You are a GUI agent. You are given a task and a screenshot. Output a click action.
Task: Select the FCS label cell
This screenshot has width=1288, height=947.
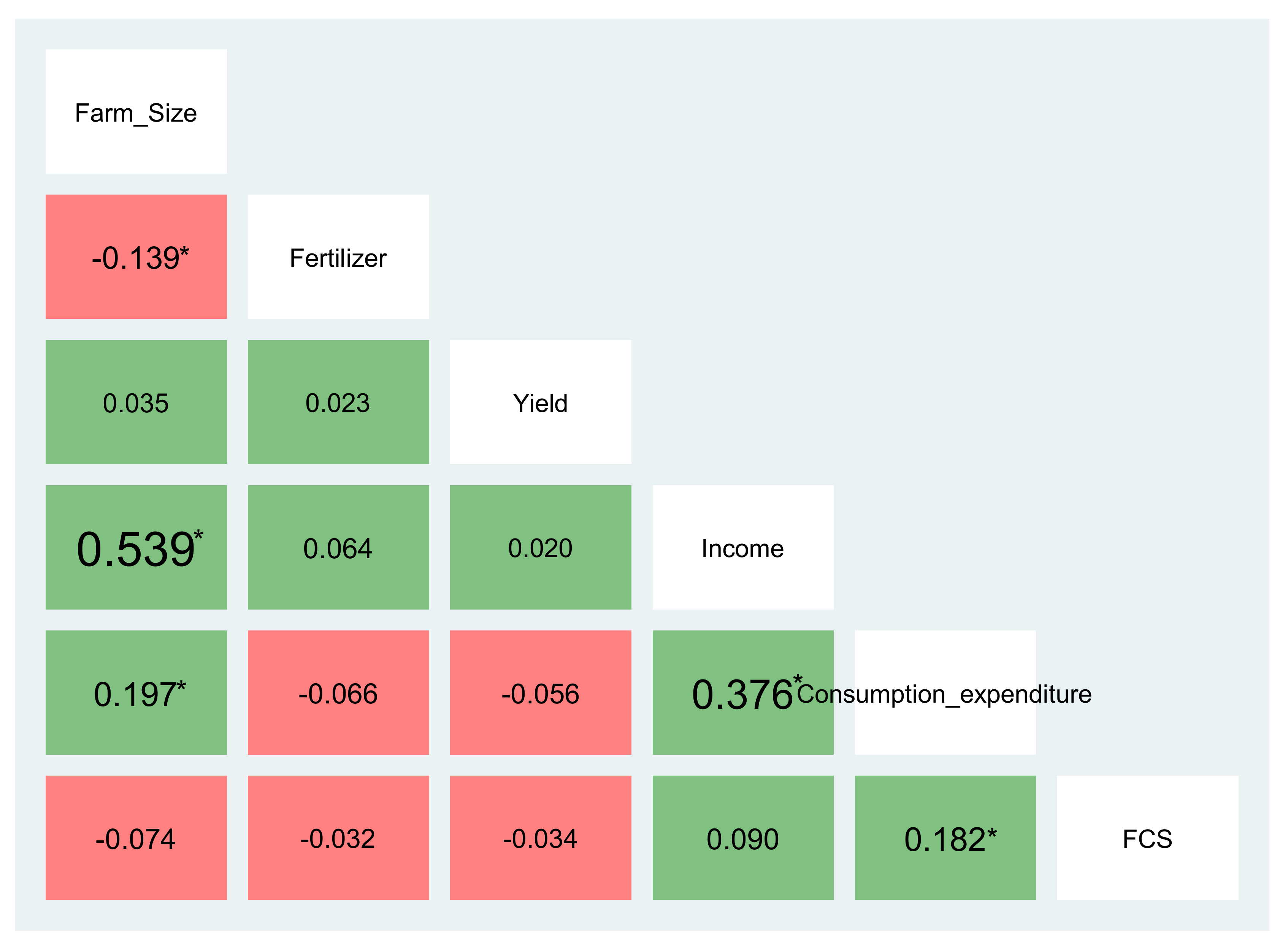[1147, 838]
